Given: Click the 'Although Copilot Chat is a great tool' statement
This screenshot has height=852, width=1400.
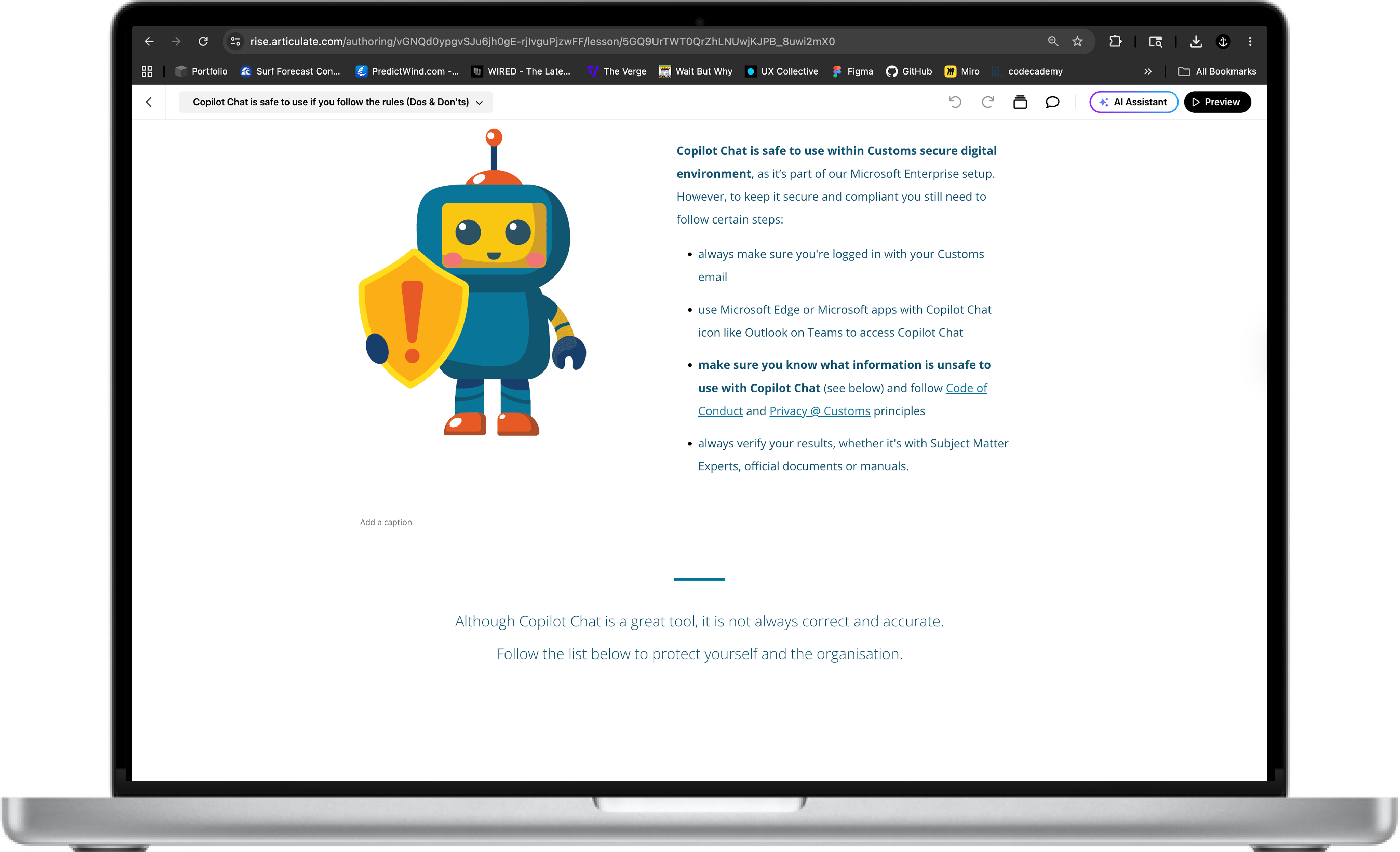Looking at the screenshot, I should (699, 621).
